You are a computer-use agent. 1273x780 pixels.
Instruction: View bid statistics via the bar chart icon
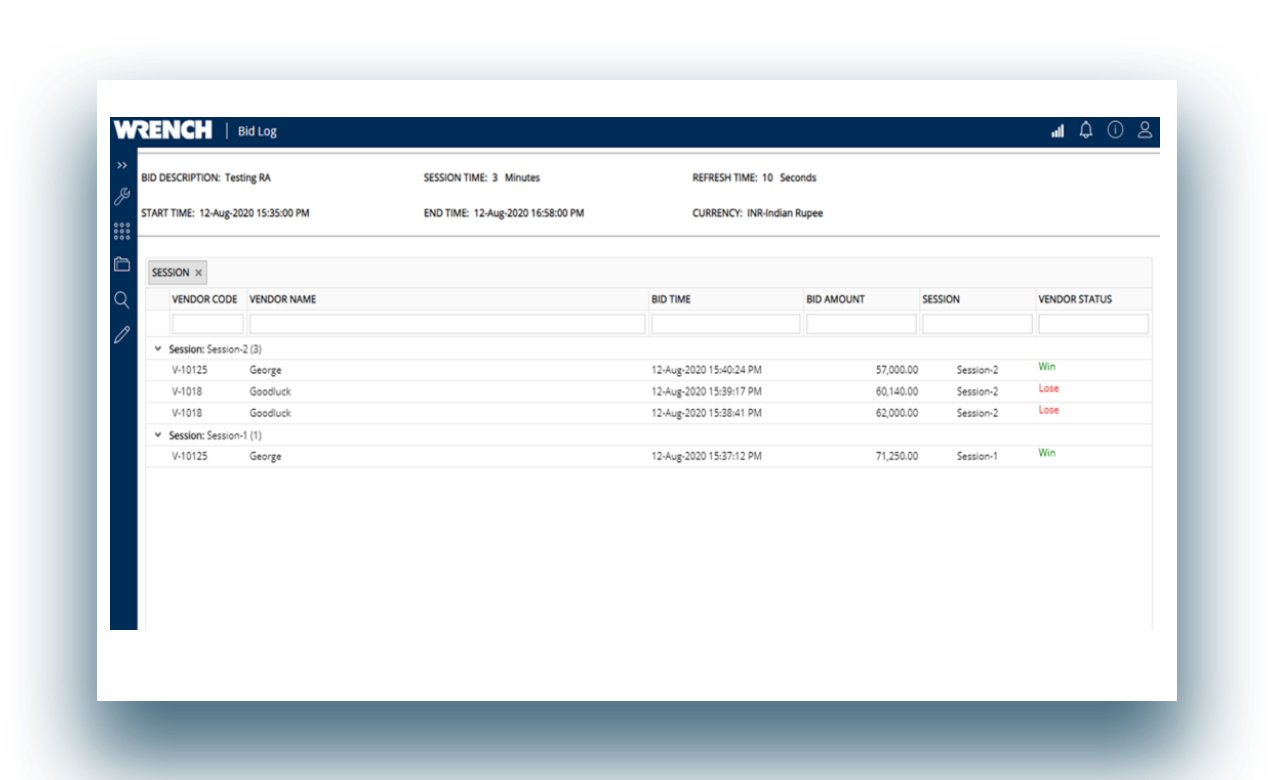1057,130
